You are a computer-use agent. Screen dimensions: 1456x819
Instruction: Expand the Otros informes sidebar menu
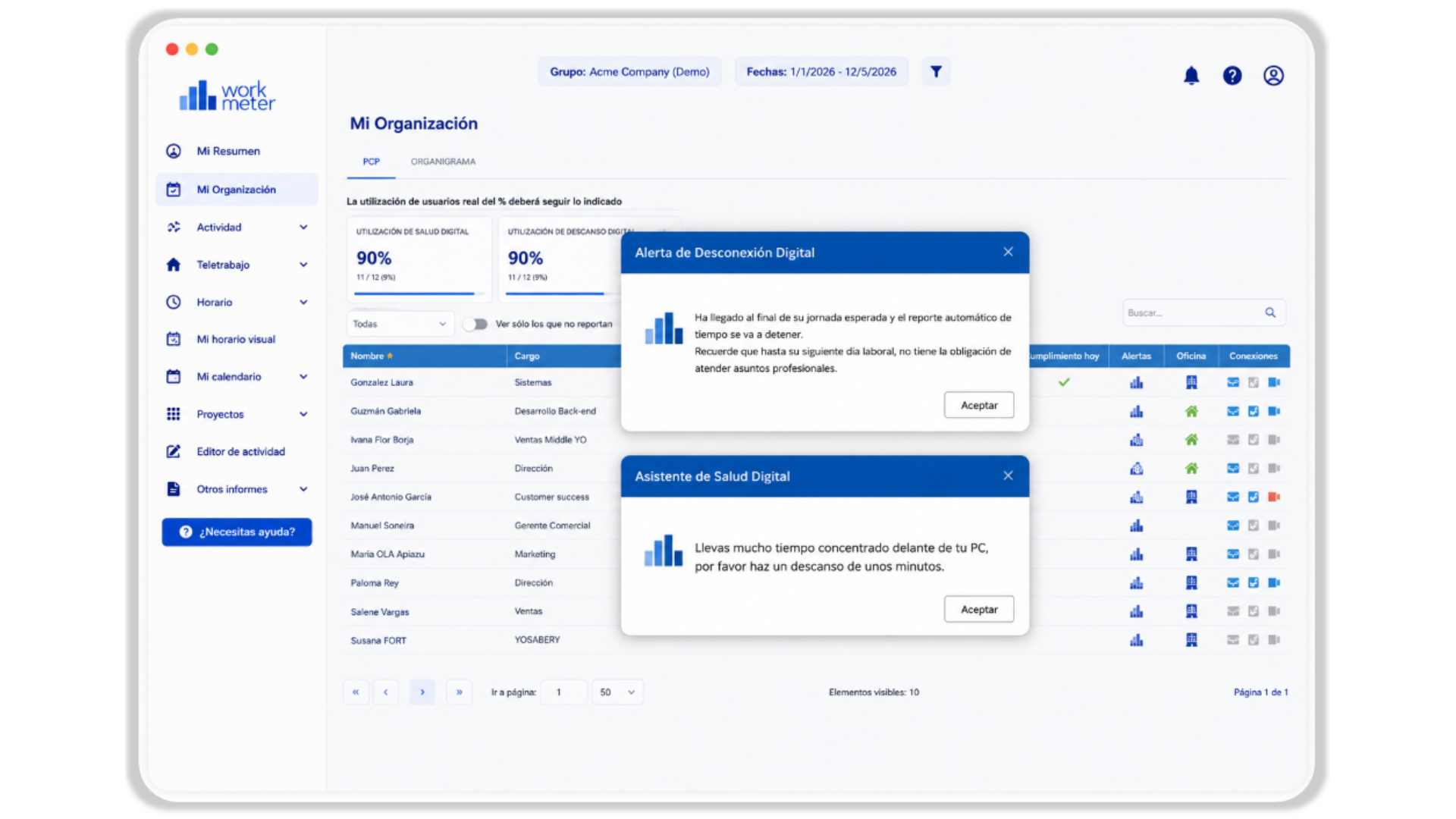(x=304, y=489)
